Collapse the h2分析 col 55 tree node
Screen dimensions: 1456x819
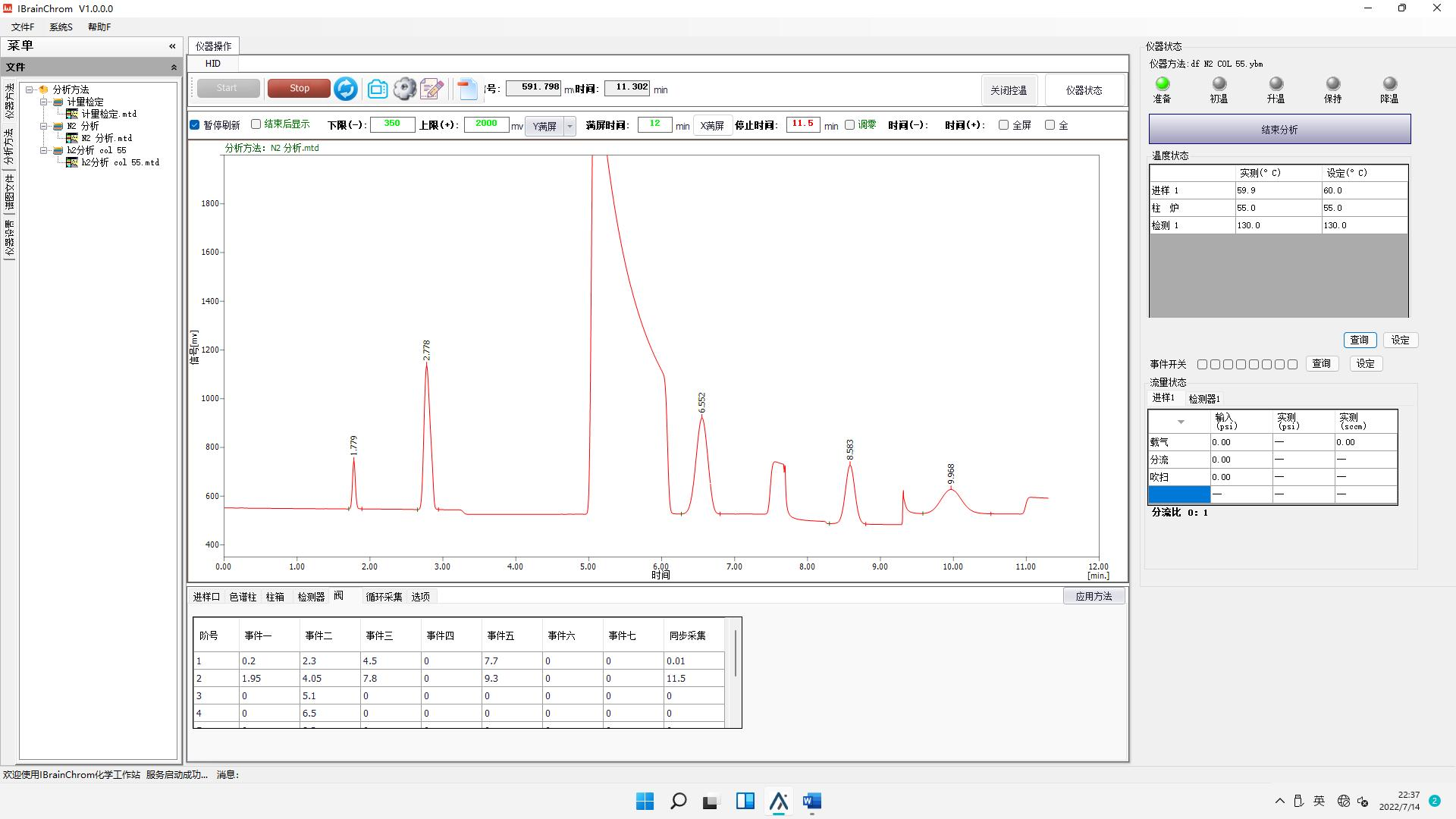tap(44, 150)
